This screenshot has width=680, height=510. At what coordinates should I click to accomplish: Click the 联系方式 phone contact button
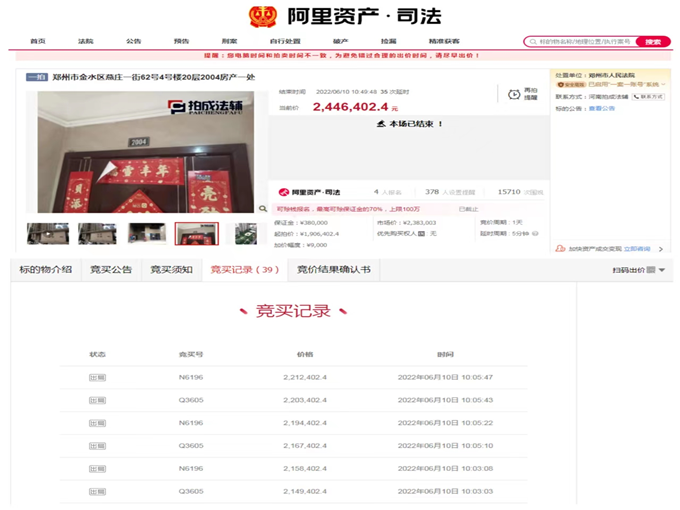(647, 97)
